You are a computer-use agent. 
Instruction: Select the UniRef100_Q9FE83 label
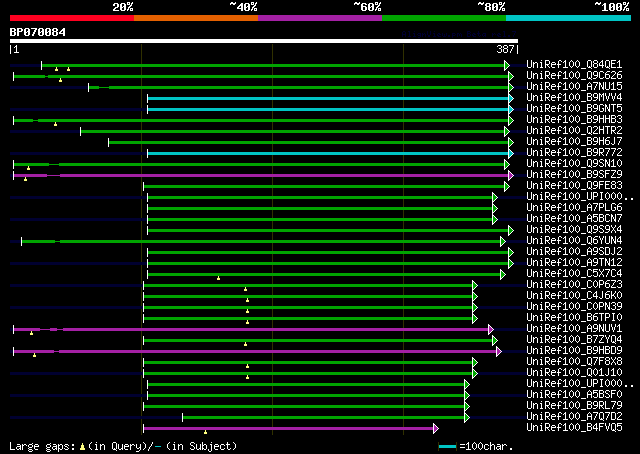point(574,186)
